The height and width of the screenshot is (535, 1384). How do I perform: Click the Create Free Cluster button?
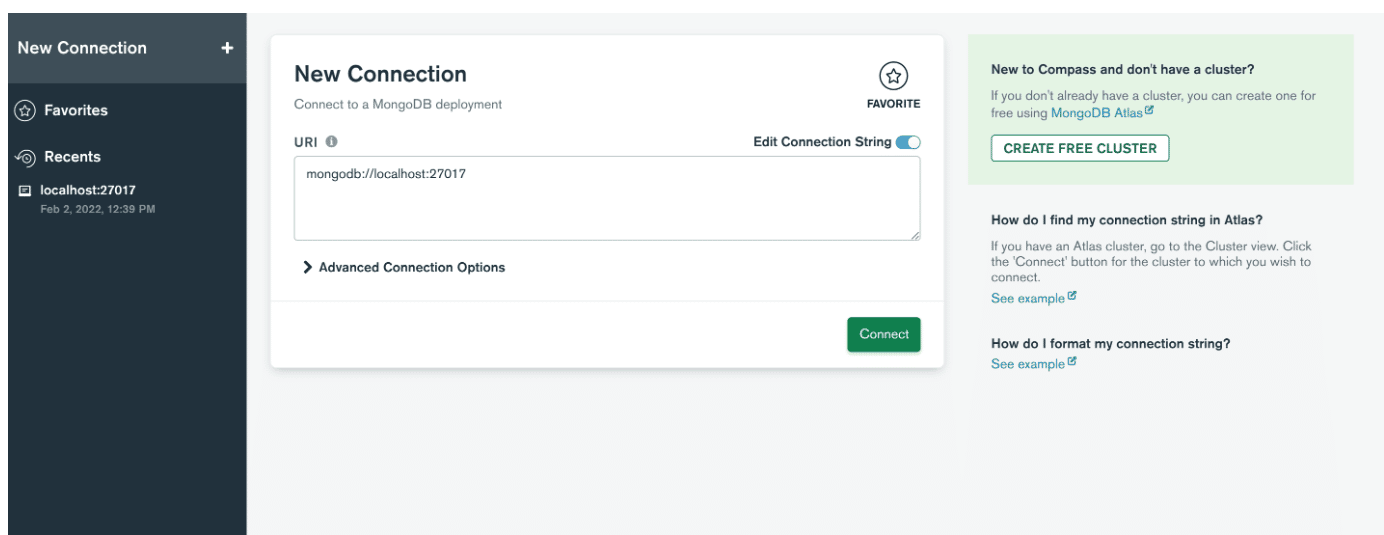(1080, 148)
